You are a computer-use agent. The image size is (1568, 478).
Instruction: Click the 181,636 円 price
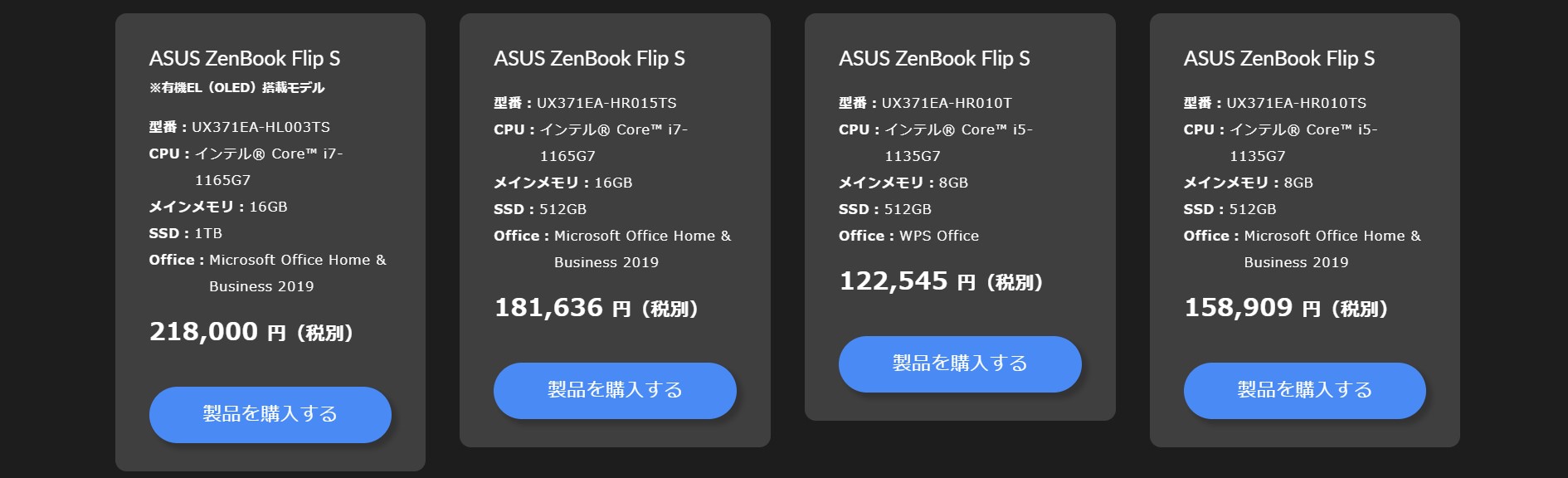click(596, 308)
